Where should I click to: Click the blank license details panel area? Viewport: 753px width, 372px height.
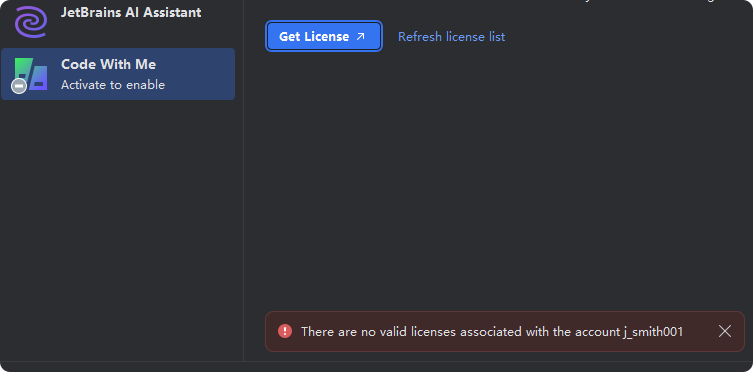(x=499, y=180)
